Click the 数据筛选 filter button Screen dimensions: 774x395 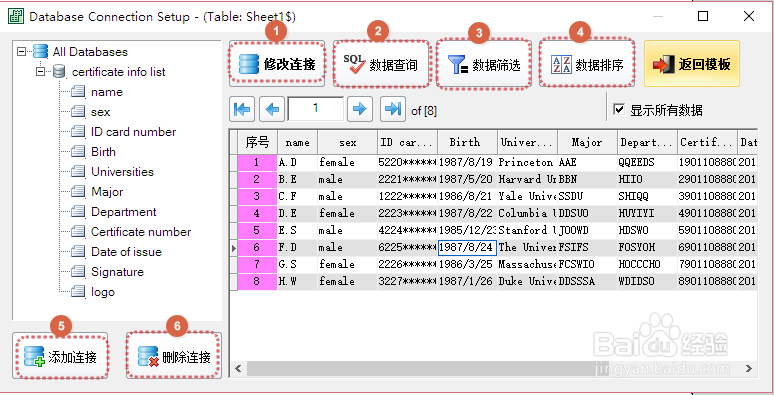coord(484,64)
